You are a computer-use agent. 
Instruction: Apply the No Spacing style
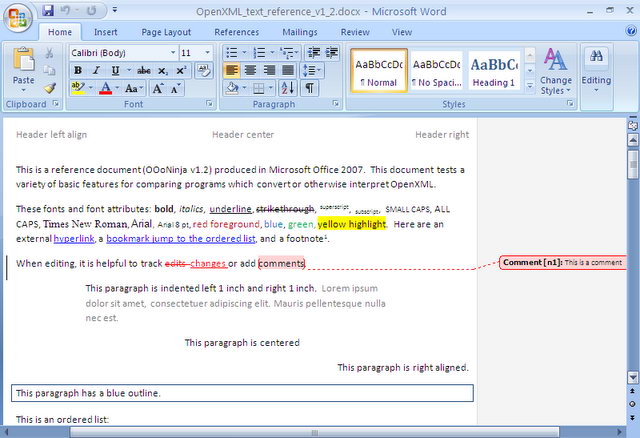436,71
